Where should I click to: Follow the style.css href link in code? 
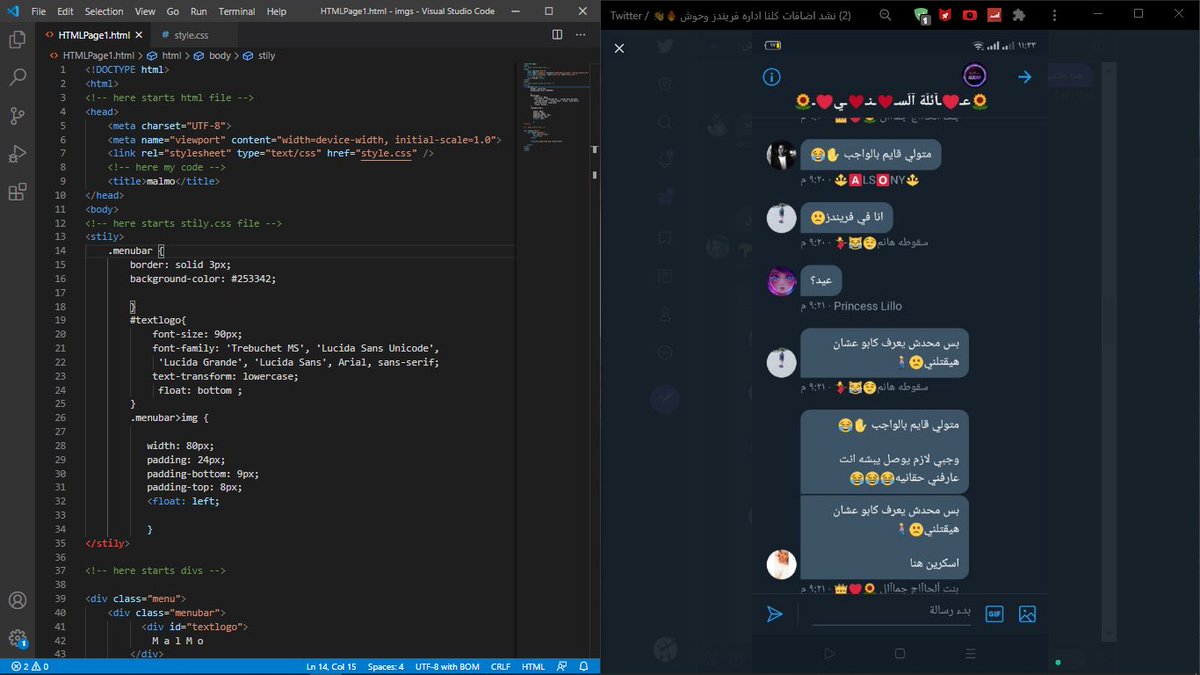pyautogui.click(x=387, y=153)
